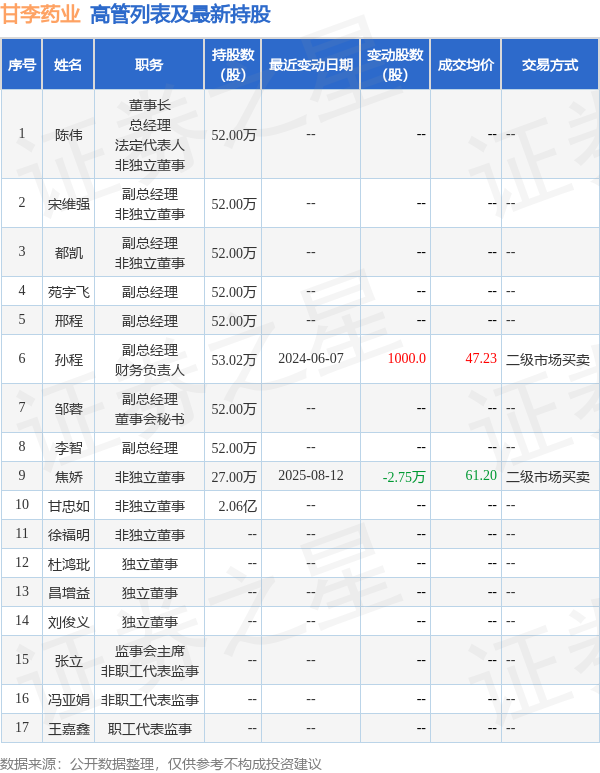Click 职工代表监事 in 王嘉鑫's row

tap(149, 729)
